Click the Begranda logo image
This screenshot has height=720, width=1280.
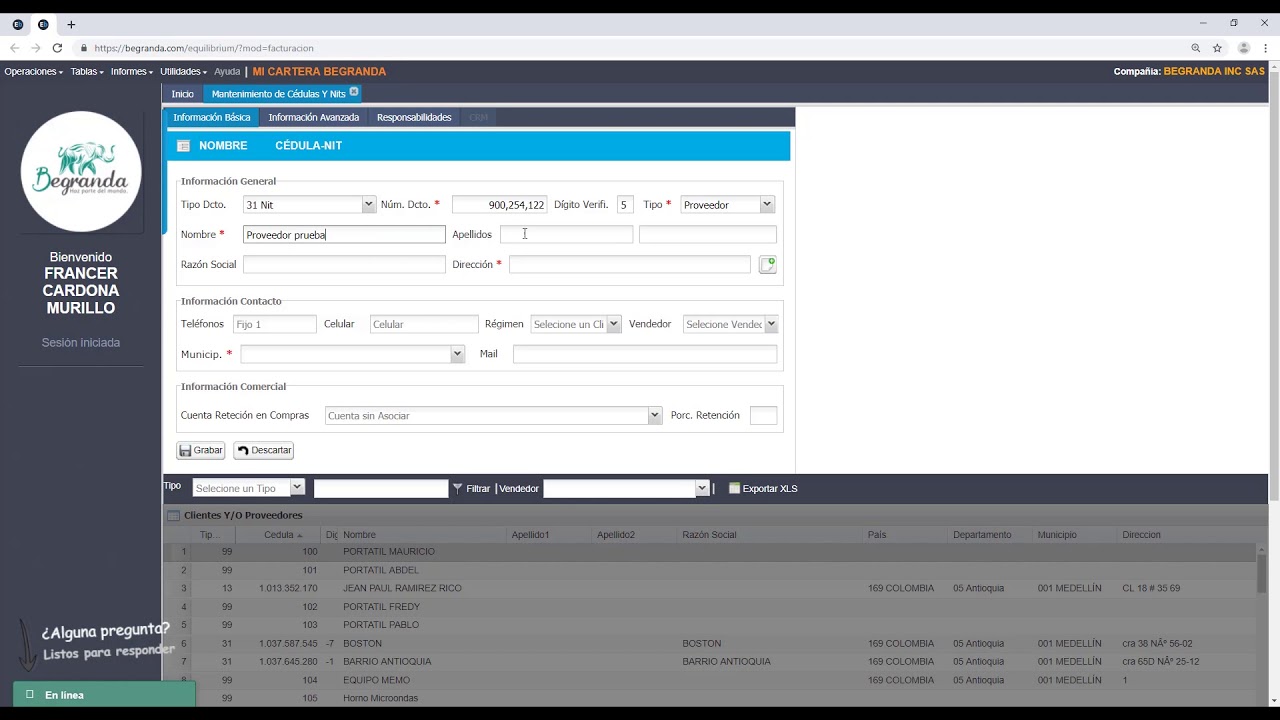pyautogui.click(x=81, y=171)
